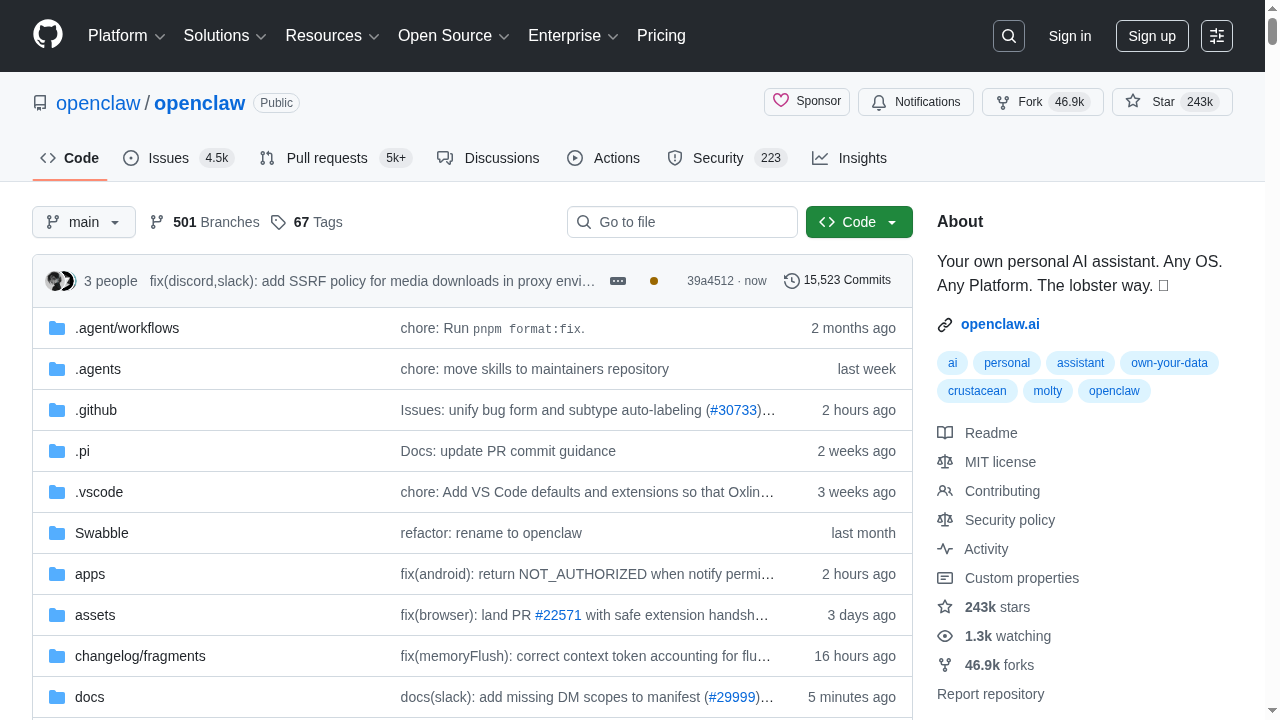Click the Notifications bell icon
Image resolution: width=1280 pixels, height=720 pixels.
tap(879, 102)
